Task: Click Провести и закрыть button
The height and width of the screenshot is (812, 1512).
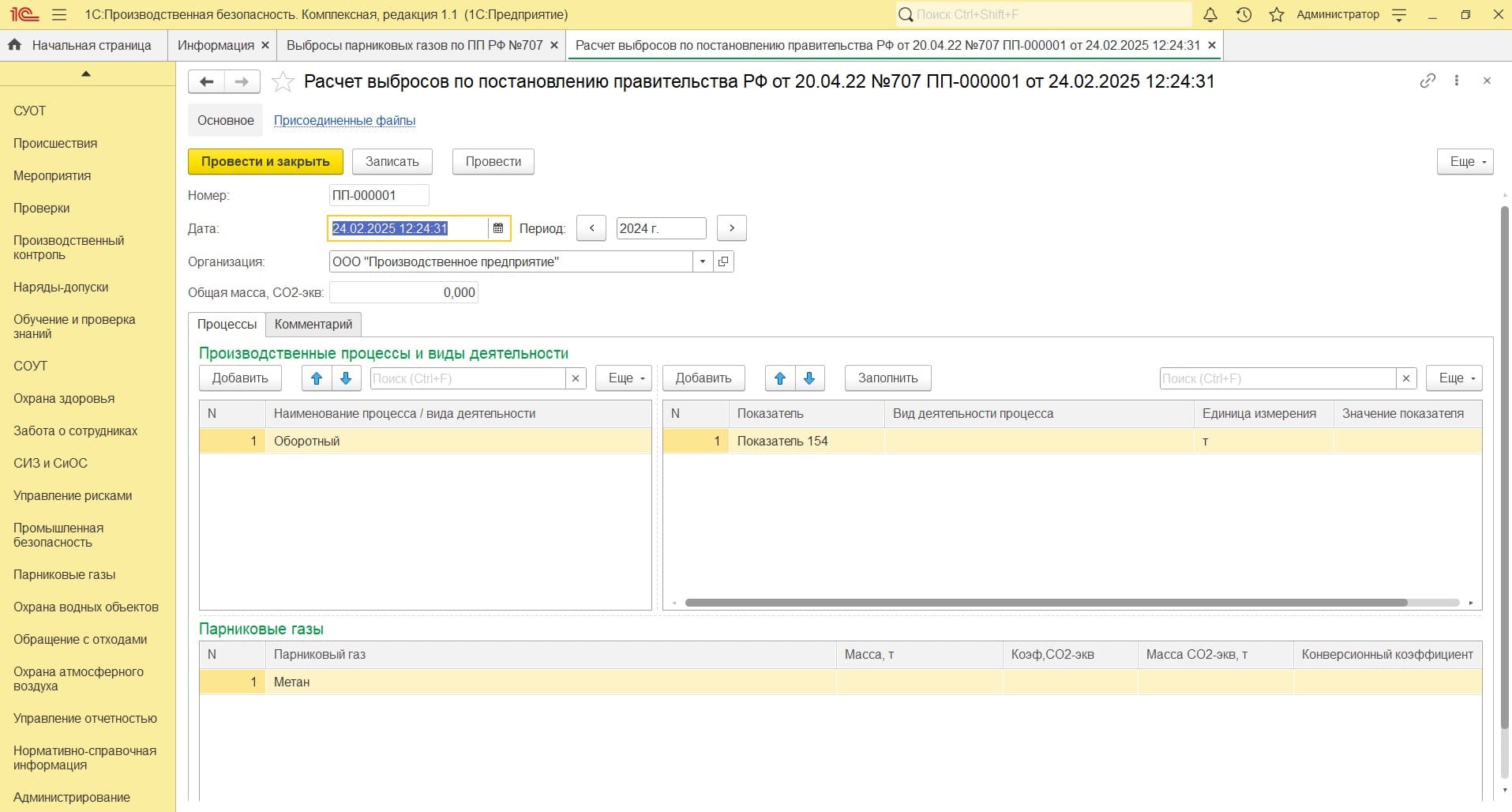Action: (265, 161)
